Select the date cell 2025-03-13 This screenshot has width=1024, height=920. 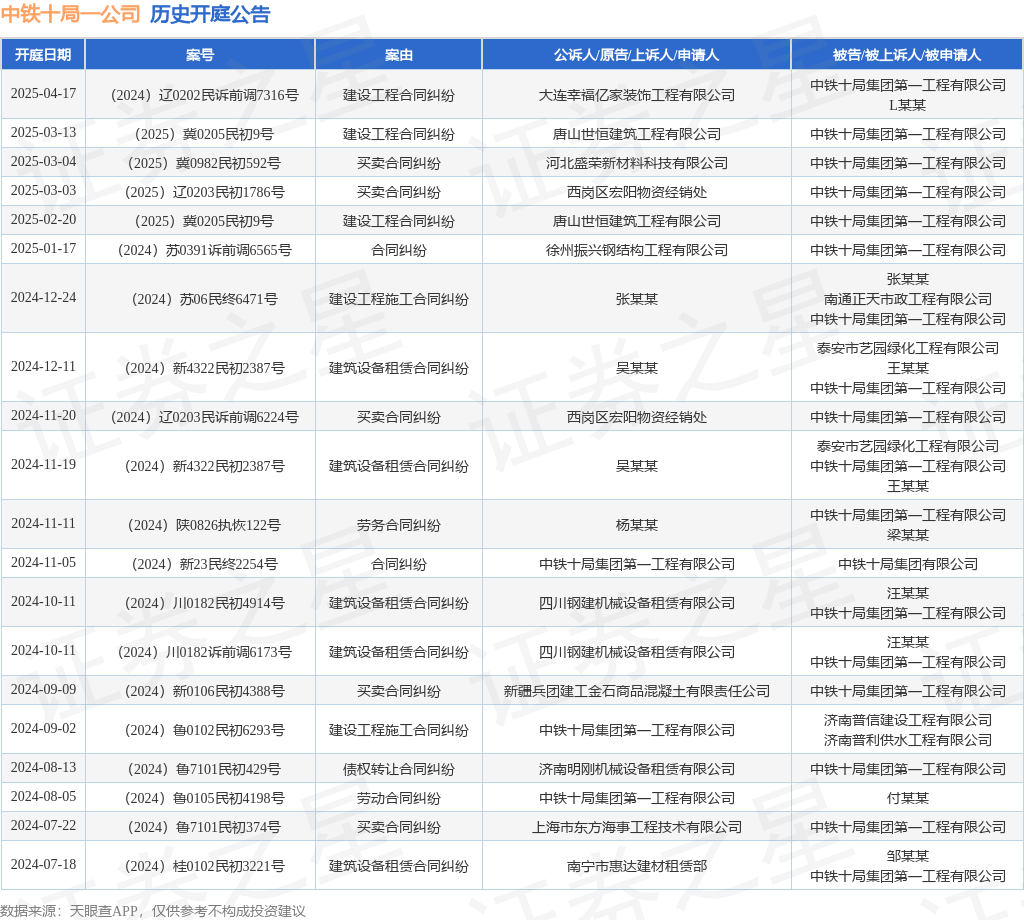click(43, 133)
